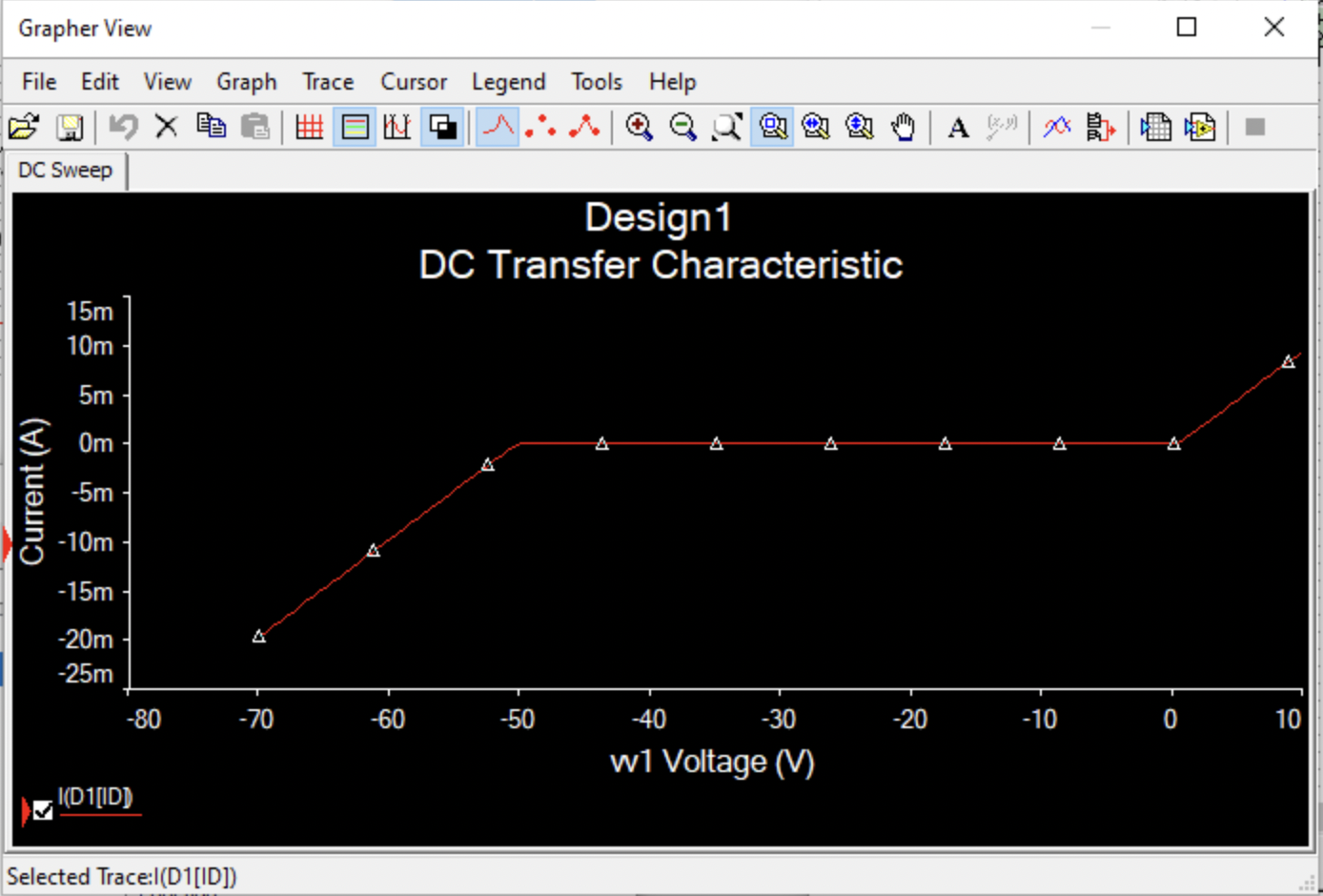Viewport: 1323px width, 896px height.
Task: Copy the graph to clipboard
Action: tap(212, 125)
